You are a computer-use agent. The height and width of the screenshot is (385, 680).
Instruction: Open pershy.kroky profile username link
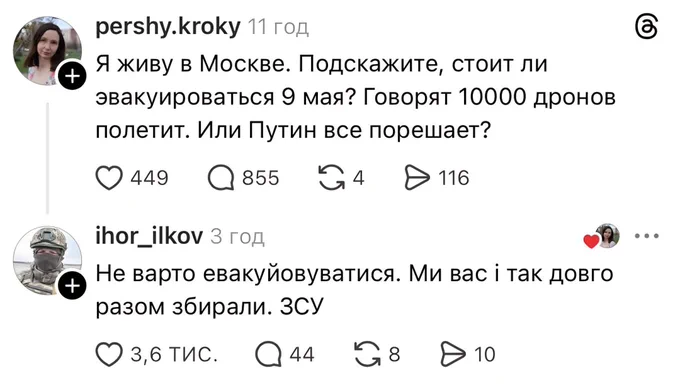pos(167,27)
